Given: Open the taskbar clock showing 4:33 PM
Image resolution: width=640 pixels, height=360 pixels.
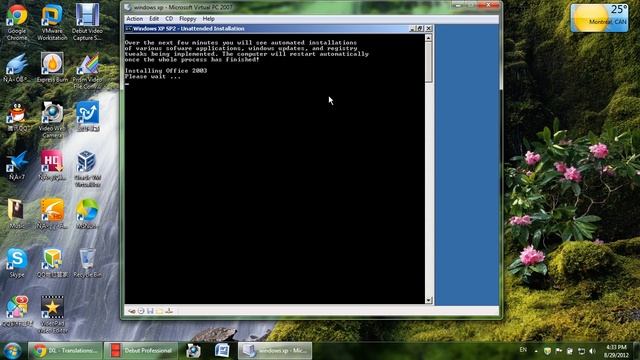Looking at the screenshot, I should [x=616, y=351].
